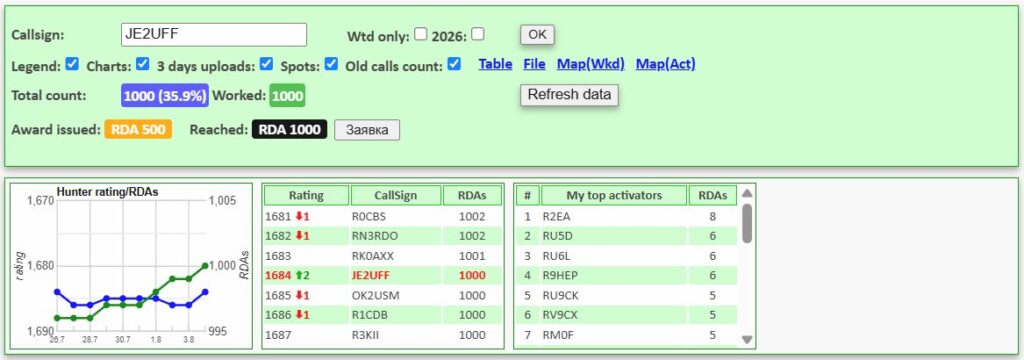Click the rating 1681 down arrow indicator
1024x360 pixels.
300,217
